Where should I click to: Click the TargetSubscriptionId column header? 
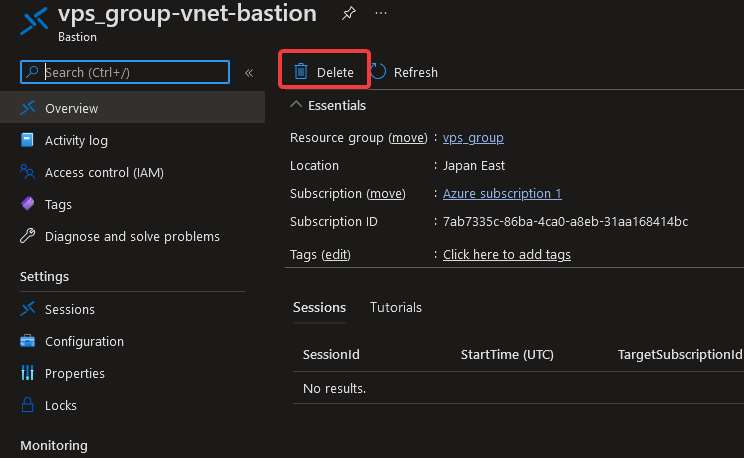pyautogui.click(x=680, y=355)
